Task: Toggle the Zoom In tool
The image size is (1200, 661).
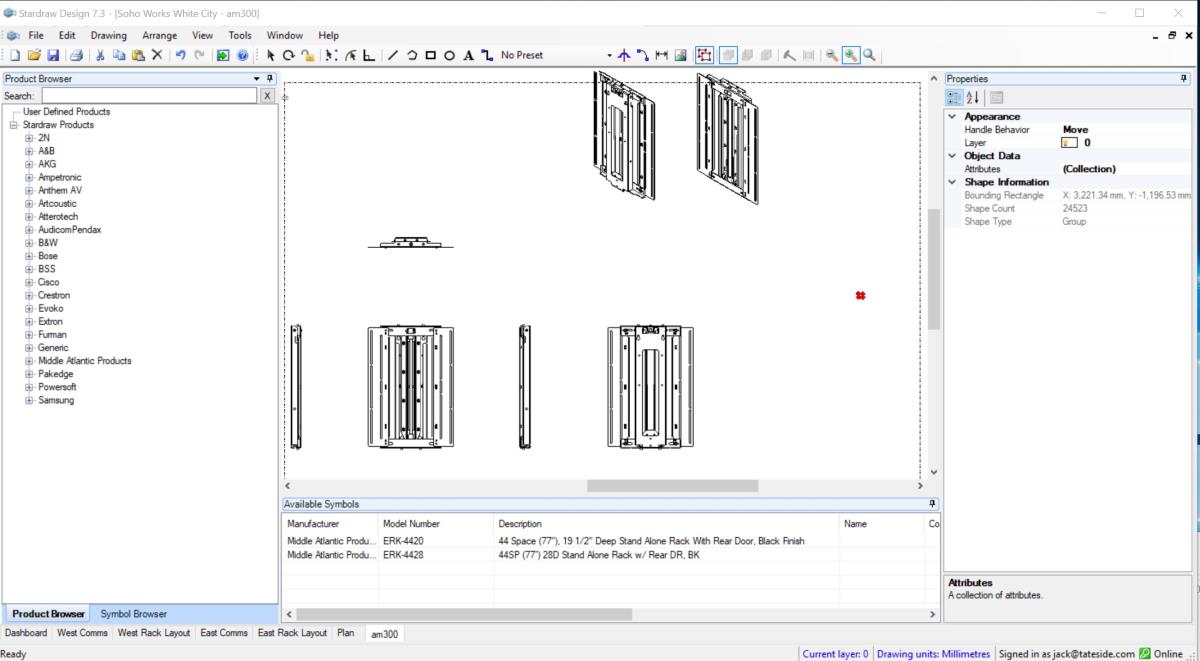Action: pyautogui.click(x=851, y=55)
